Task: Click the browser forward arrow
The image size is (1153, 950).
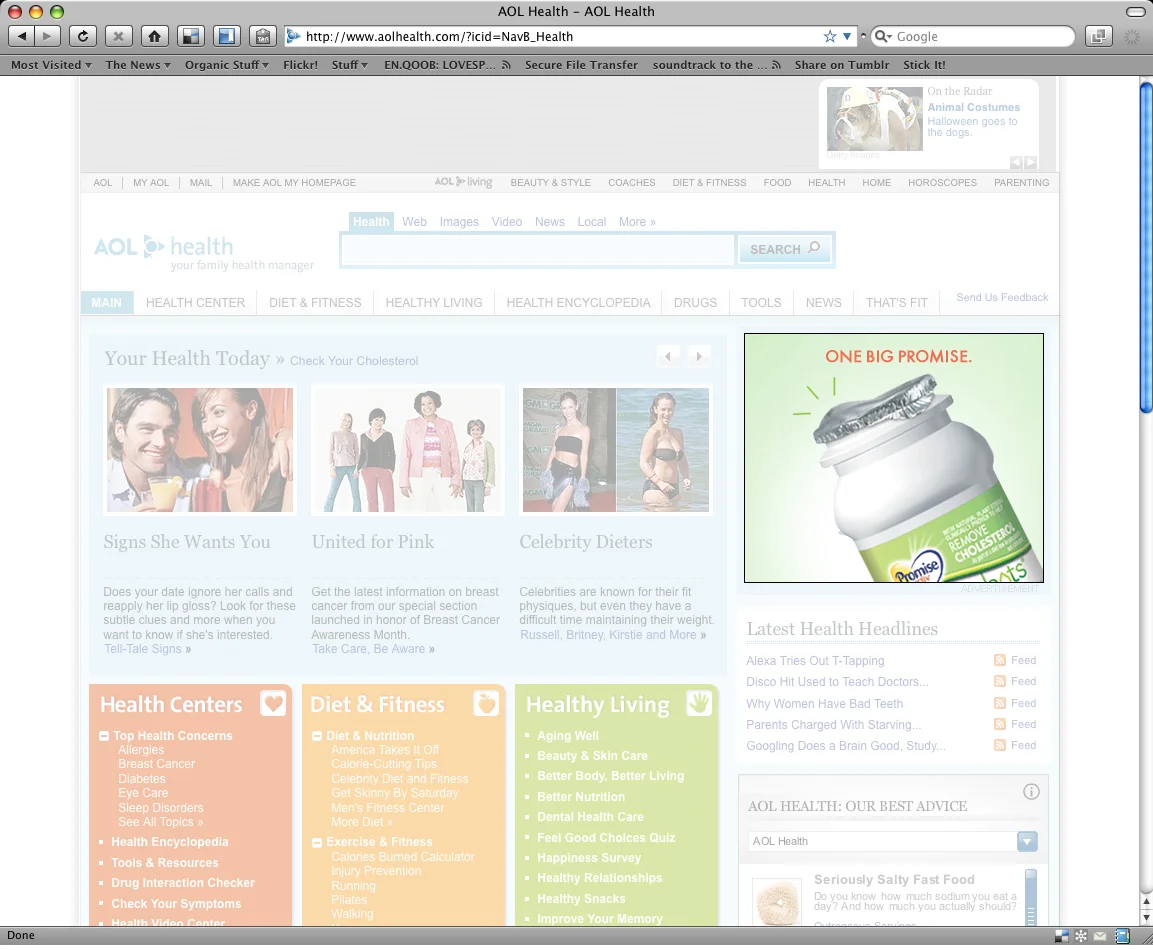Action: point(47,36)
